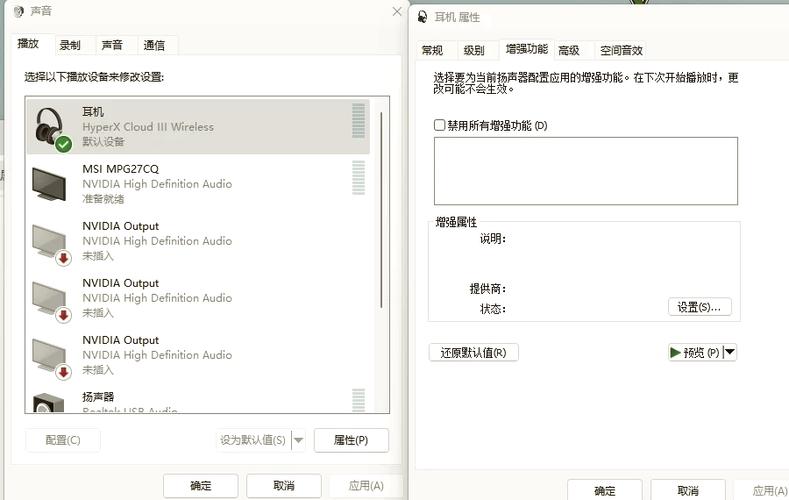Select the third unplugged NVIDIA Output icon
789x500 pixels.
click(x=52, y=355)
